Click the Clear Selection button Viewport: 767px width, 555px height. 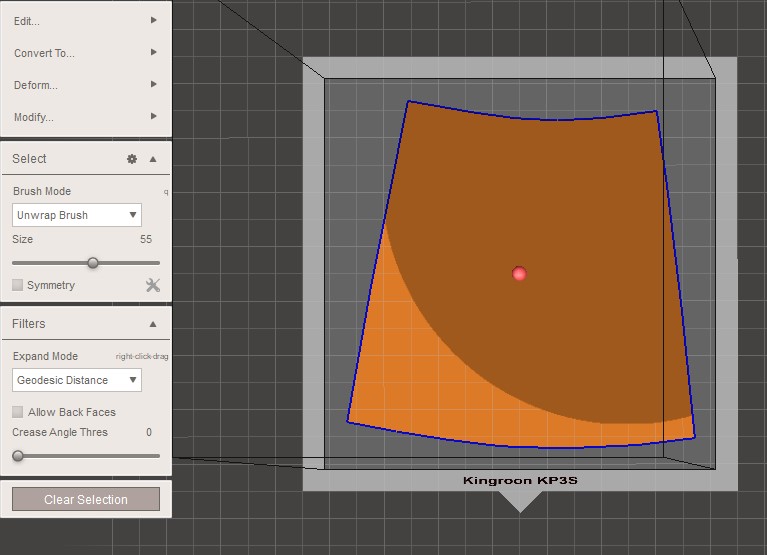86,499
